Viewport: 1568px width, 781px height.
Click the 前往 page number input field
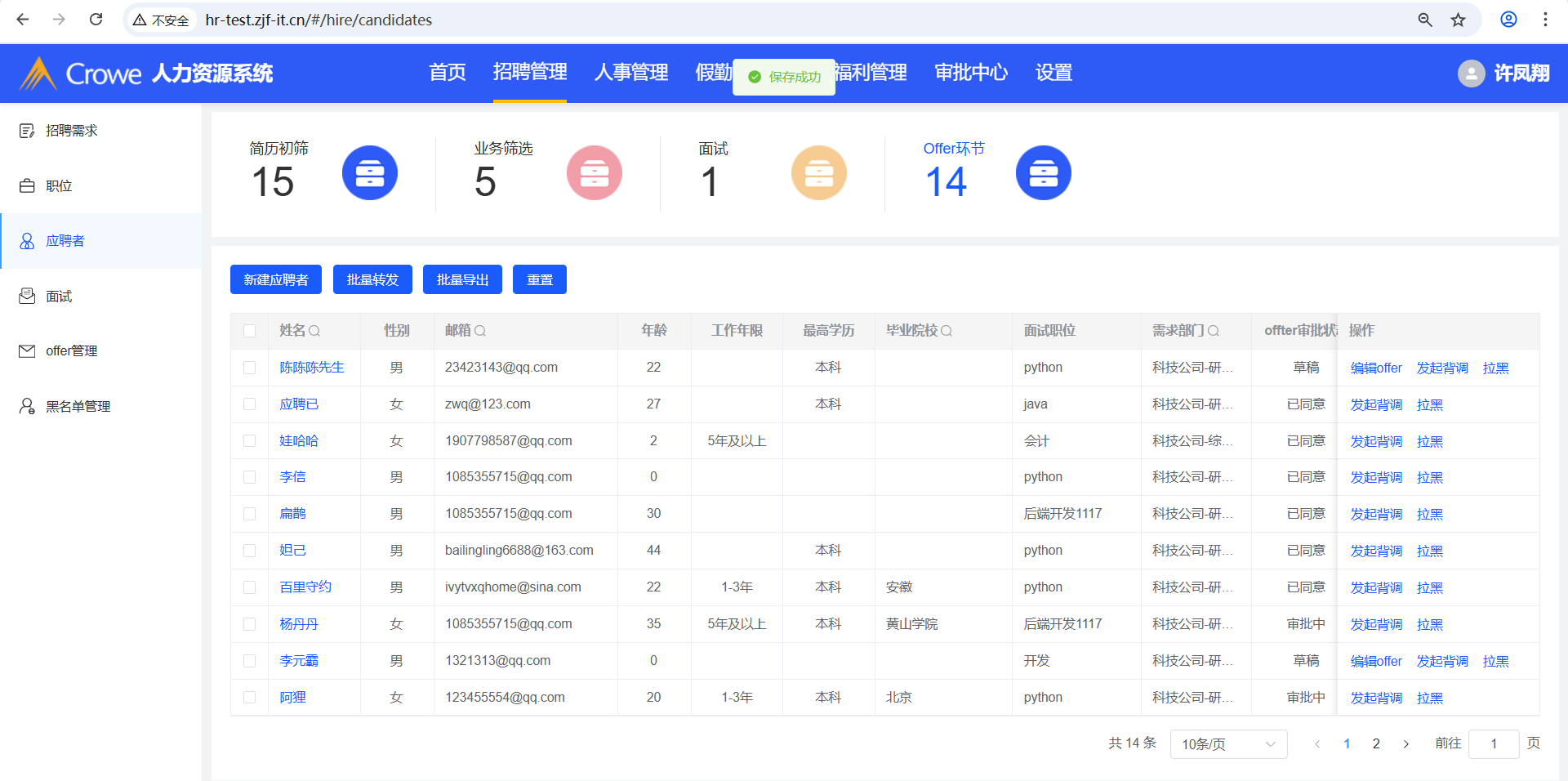(1493, 744)
